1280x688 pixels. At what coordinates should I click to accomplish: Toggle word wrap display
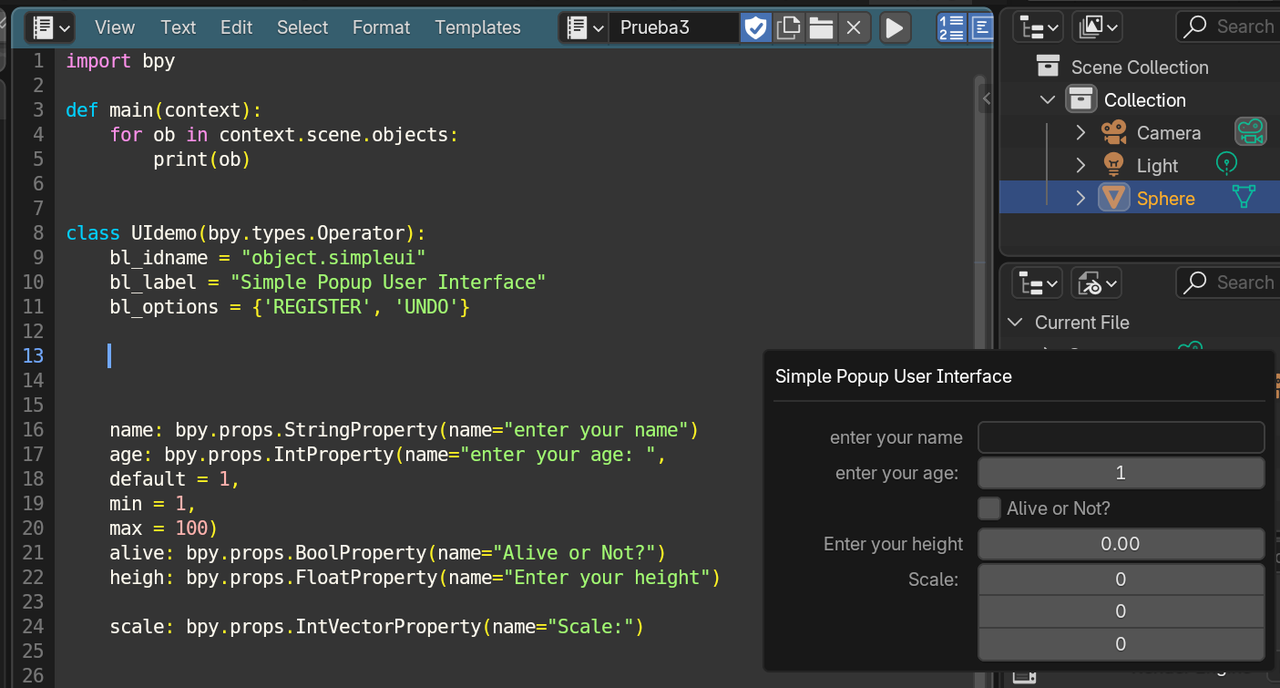pos(981,28)
